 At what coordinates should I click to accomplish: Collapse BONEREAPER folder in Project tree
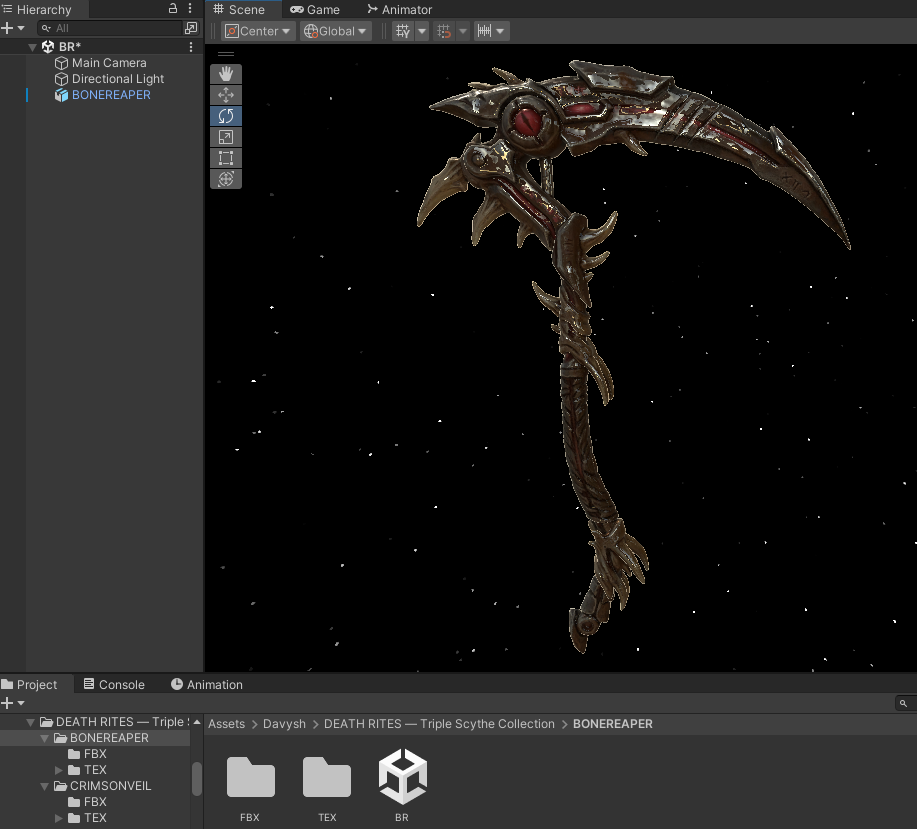pyautogui.click(x=44, y=738)
